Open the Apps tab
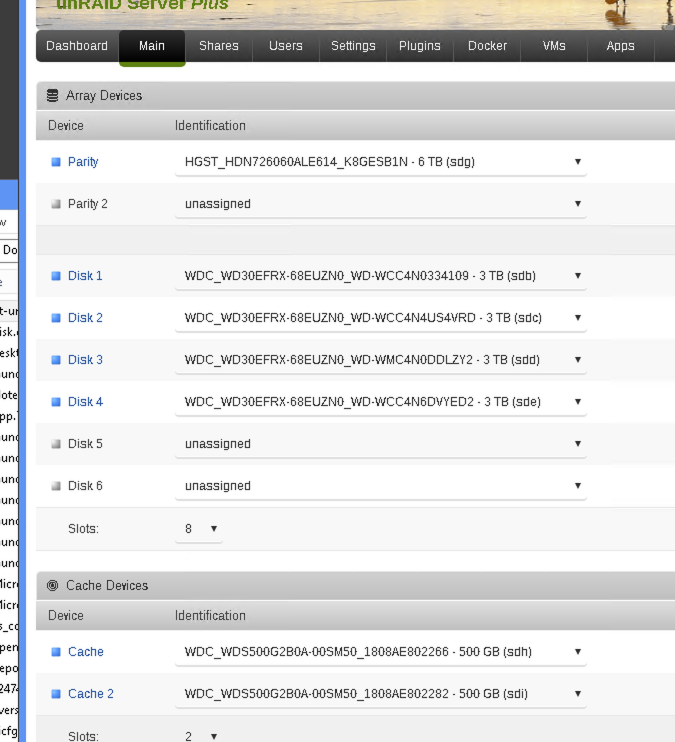Image resolution: width=675 pixels, height=742 pixels. pyautogui.click(x=621, y=46)
